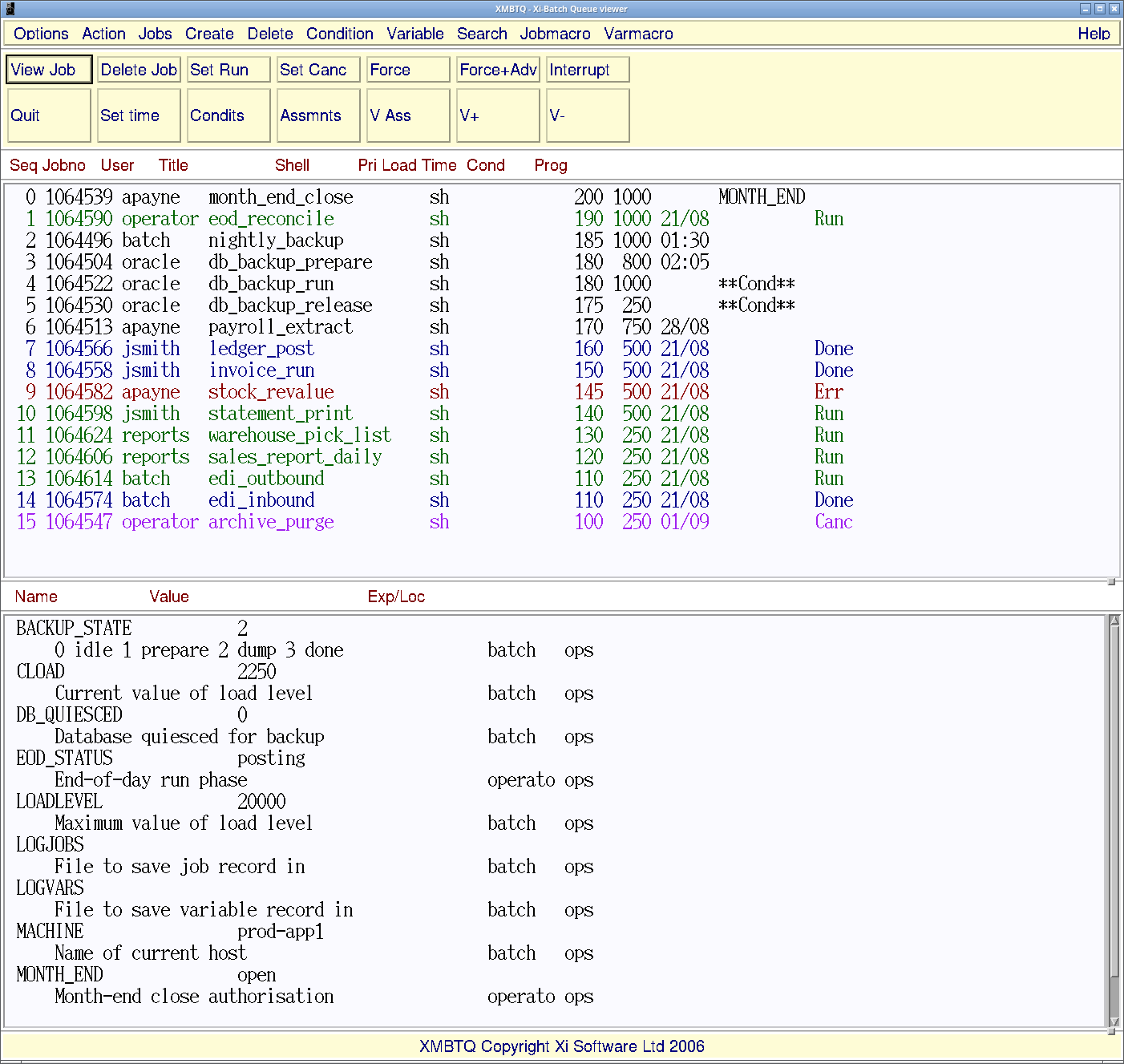This screenshot has width=1124, height=1064.
Task: Select job db_backup_run
Action: click(561, 284)
